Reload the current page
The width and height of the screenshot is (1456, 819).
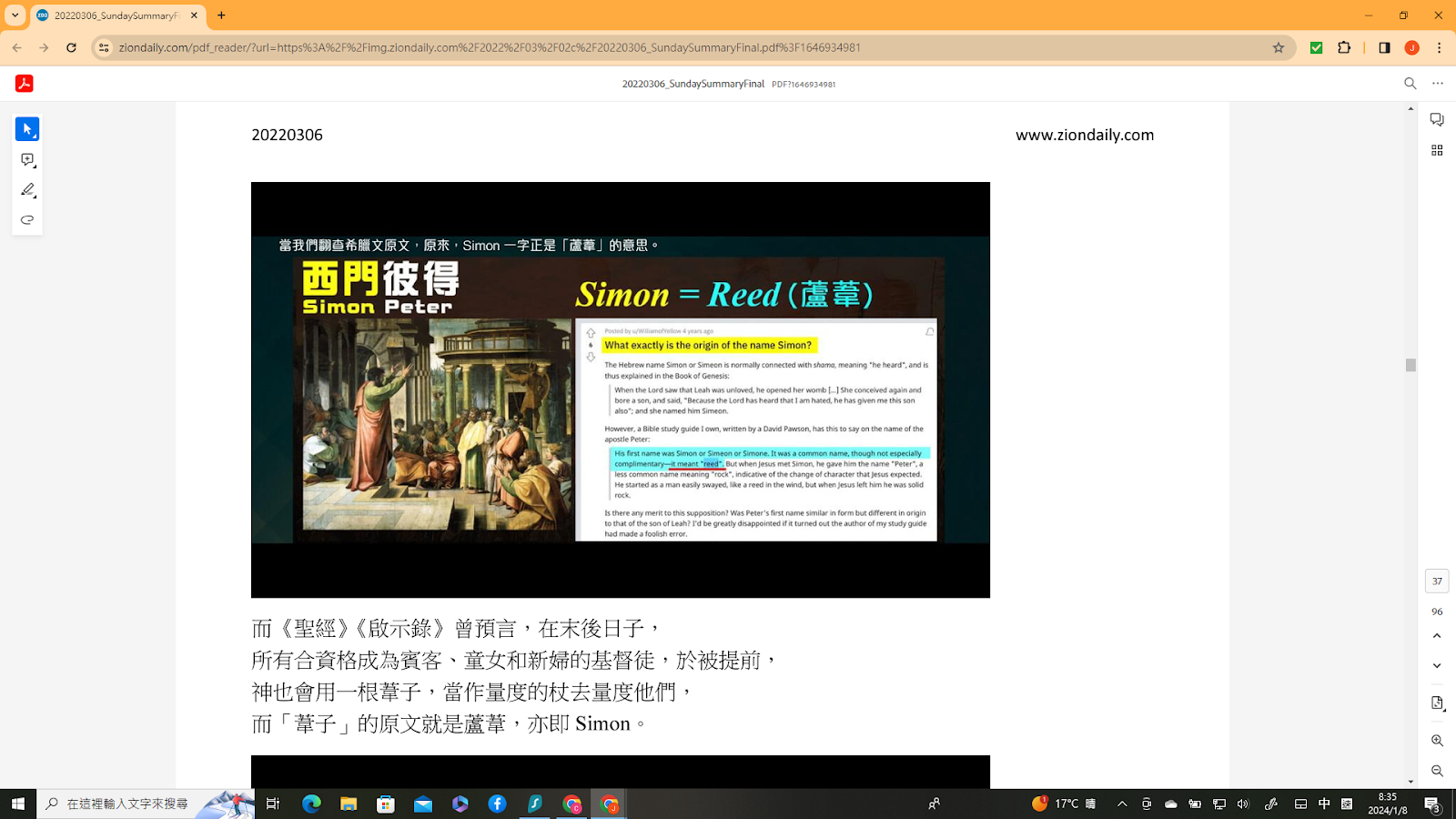pos(71,47)
